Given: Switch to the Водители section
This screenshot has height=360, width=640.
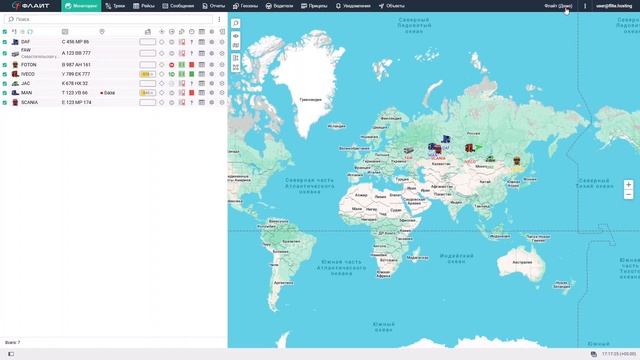Looking at the screenshot, I should coord(279,6).
